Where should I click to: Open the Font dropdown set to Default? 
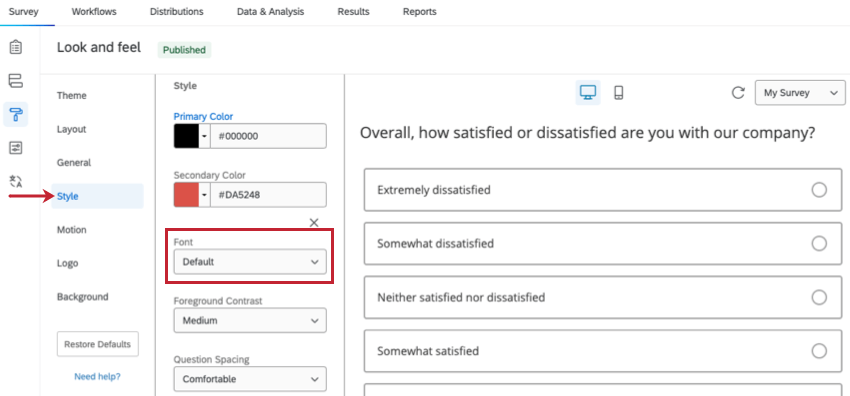[x=250, y=262]
